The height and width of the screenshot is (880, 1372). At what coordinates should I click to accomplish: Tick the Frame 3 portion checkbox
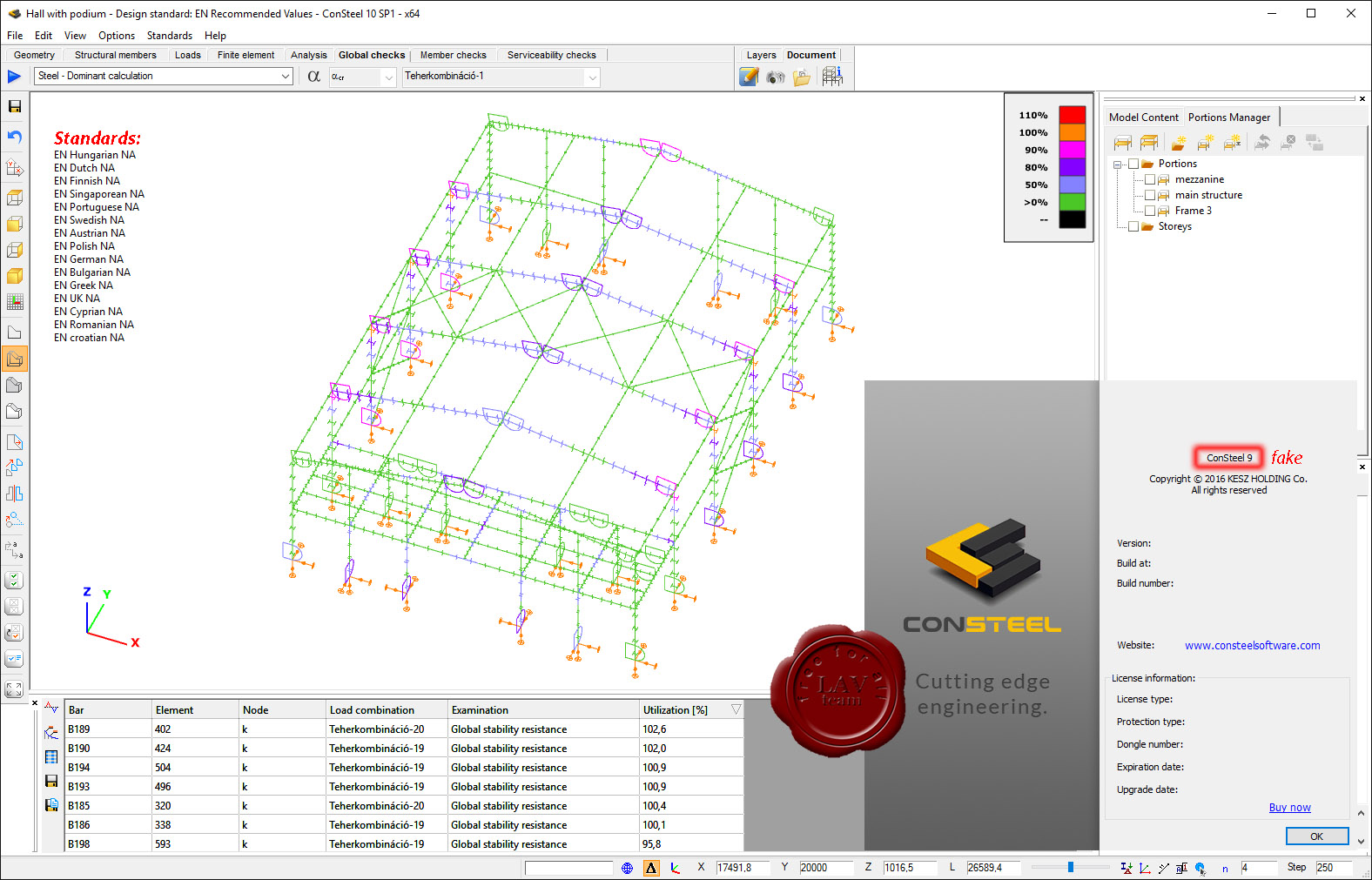coord(1150,211)
